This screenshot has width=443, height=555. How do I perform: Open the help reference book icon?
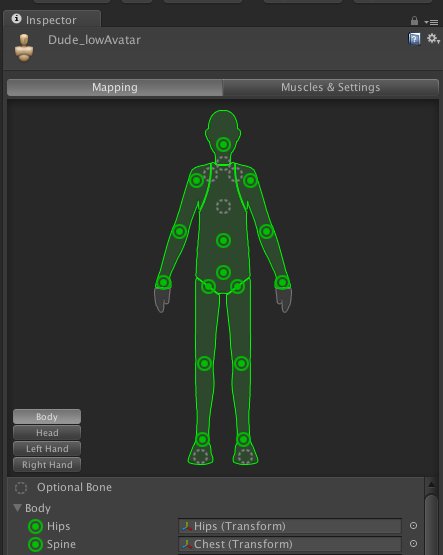pyautogui.click(x=414, y=39)
